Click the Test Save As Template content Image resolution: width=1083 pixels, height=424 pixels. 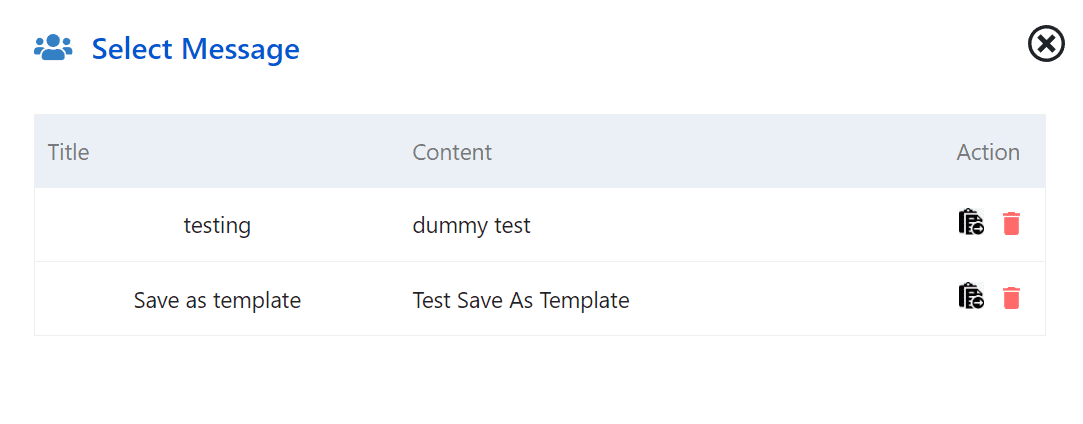tap(521, 300)
